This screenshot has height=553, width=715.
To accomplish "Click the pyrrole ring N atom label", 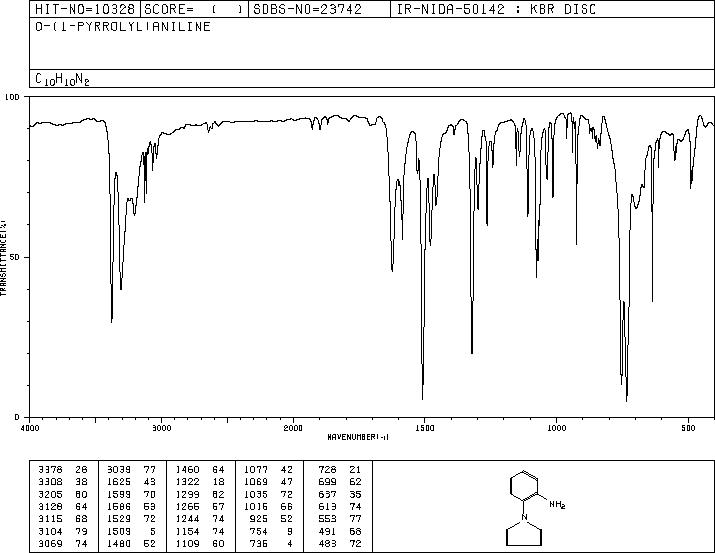I will pos(524,517).
